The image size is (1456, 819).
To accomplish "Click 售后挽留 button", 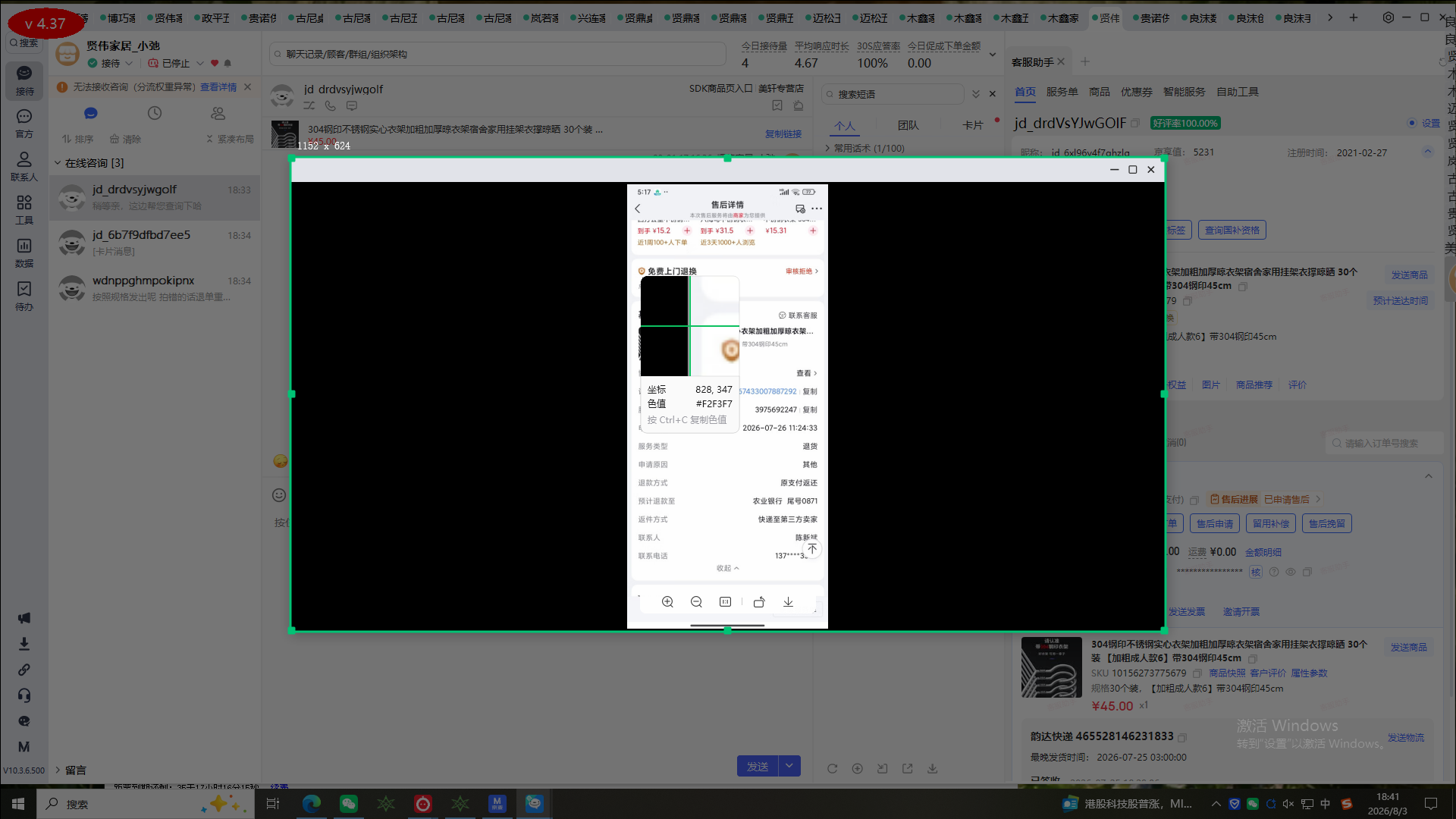I will coord(1327,523).
